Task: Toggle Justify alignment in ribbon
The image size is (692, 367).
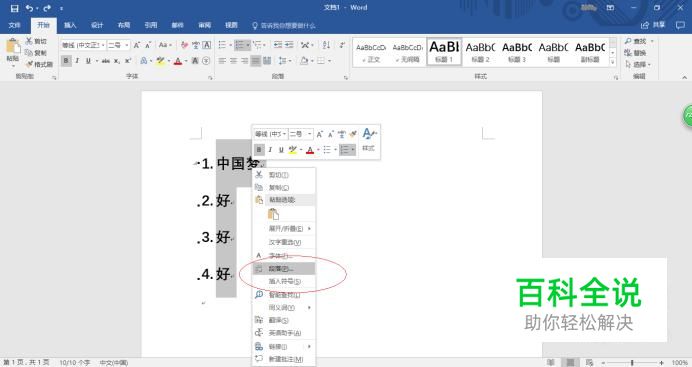Action: tap(256, 61)
